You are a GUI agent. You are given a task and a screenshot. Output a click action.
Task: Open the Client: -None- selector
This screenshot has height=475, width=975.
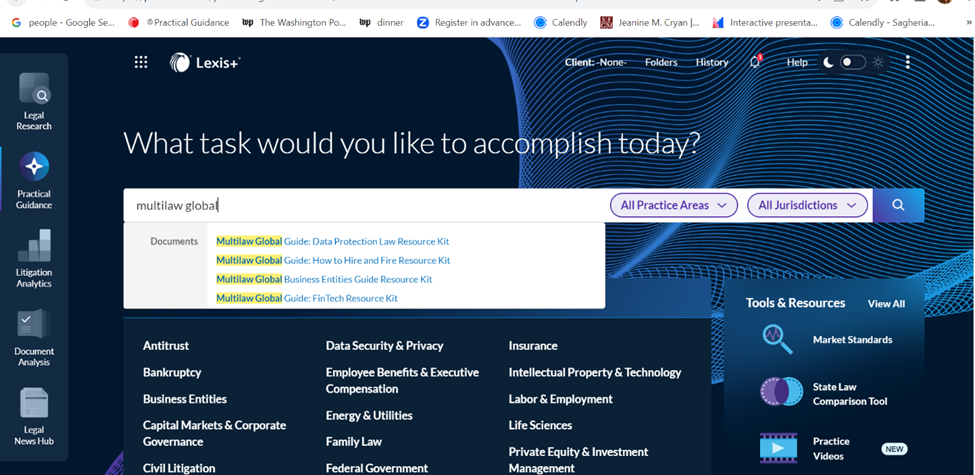tap(596, 62)
